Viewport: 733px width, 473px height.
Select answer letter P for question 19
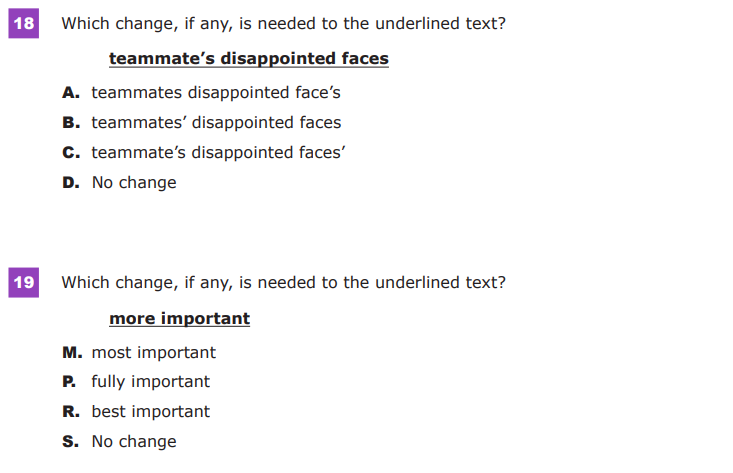[x=68, y=382]
